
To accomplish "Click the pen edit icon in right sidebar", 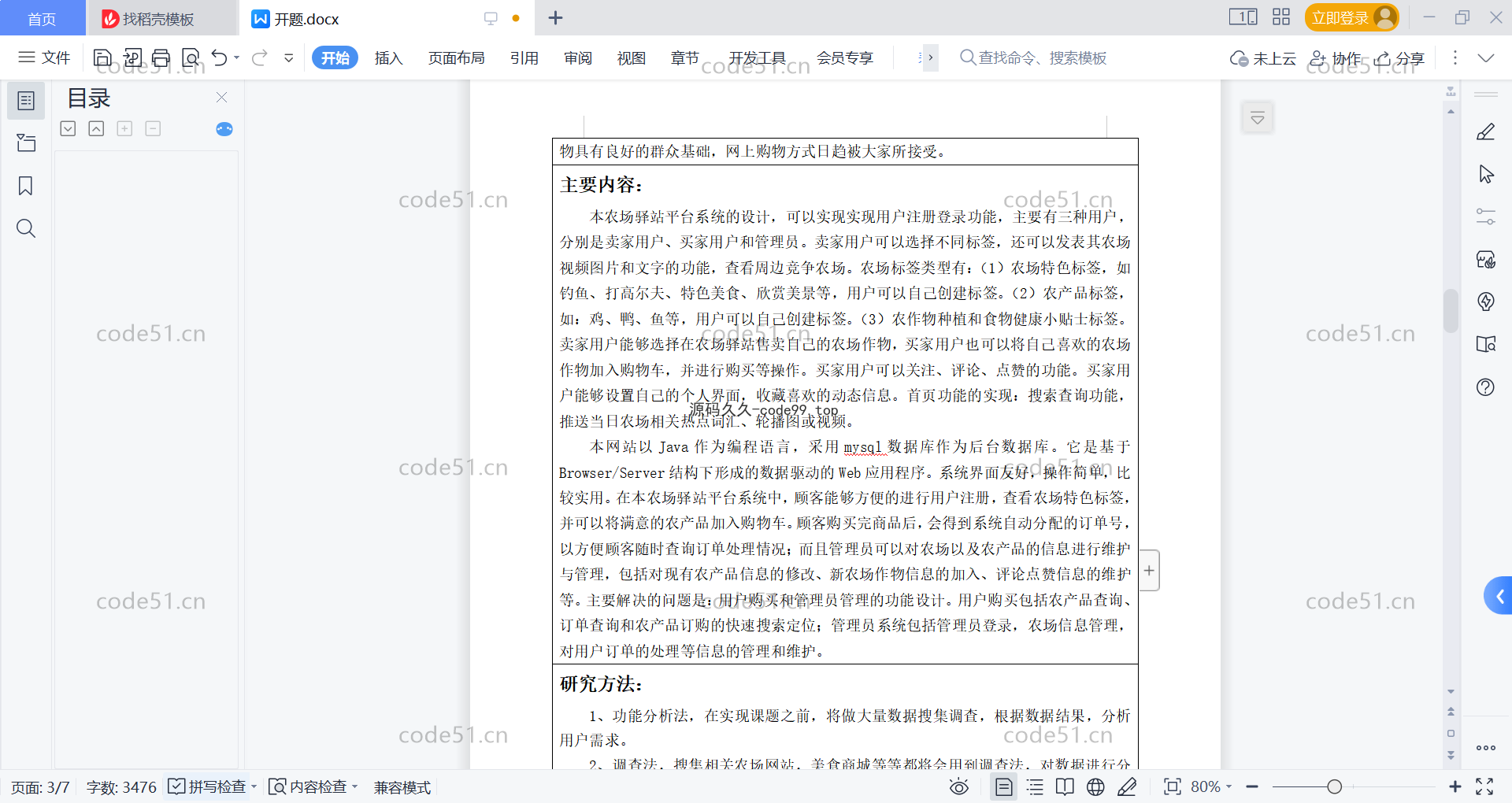I will [x=1486, y=131].
